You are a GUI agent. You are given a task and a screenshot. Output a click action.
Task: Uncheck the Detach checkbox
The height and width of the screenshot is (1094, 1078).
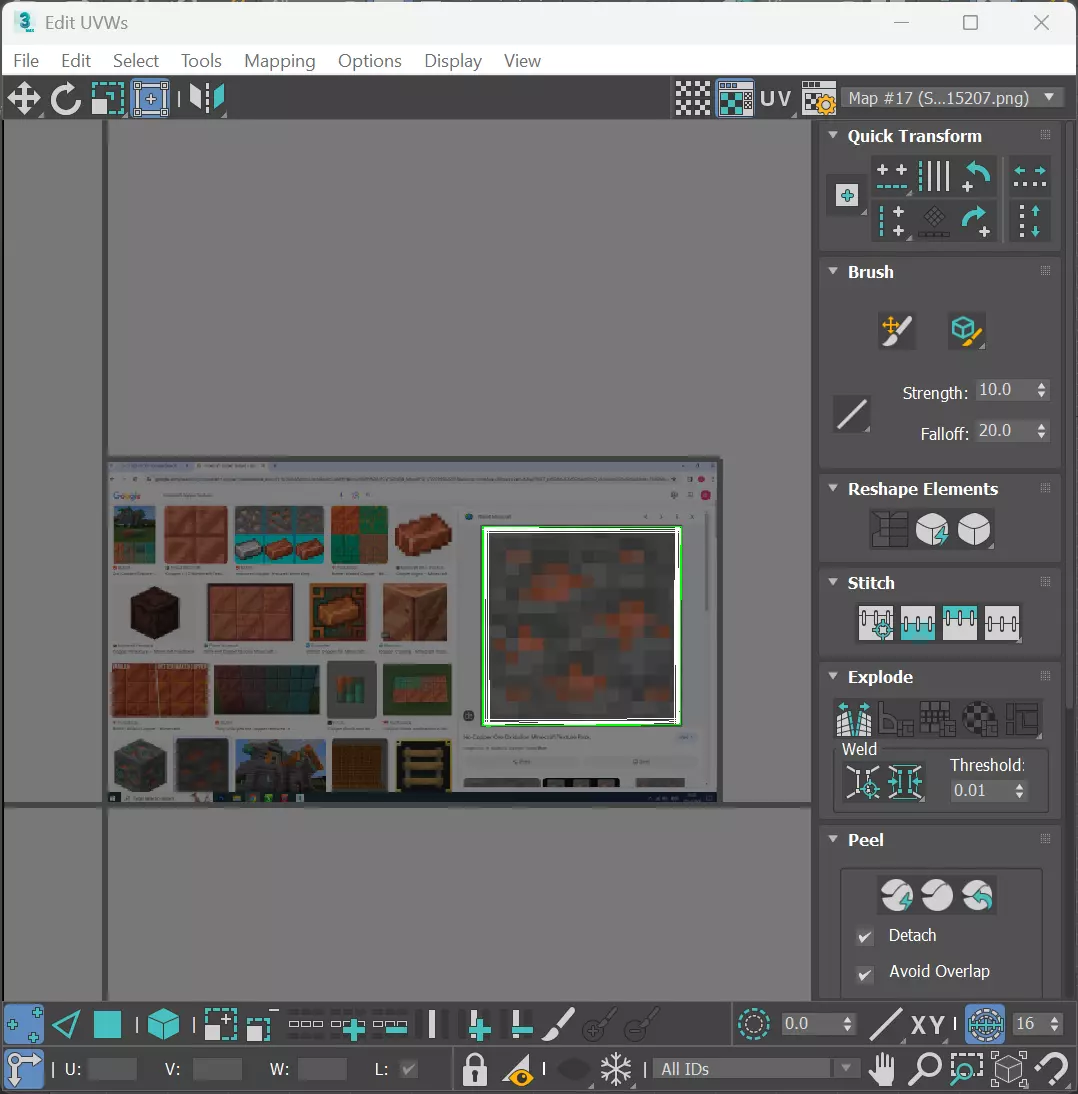pyautogui.click(x=864, y=936)
